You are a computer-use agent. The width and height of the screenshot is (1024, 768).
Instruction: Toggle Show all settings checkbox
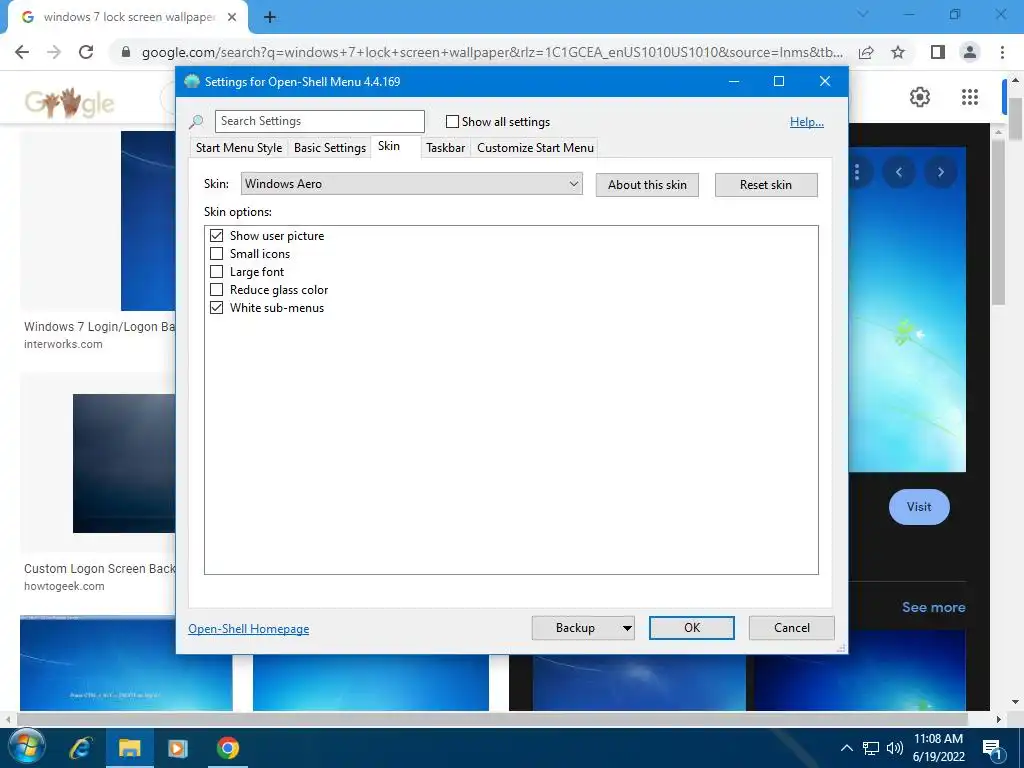pos(452,121)
